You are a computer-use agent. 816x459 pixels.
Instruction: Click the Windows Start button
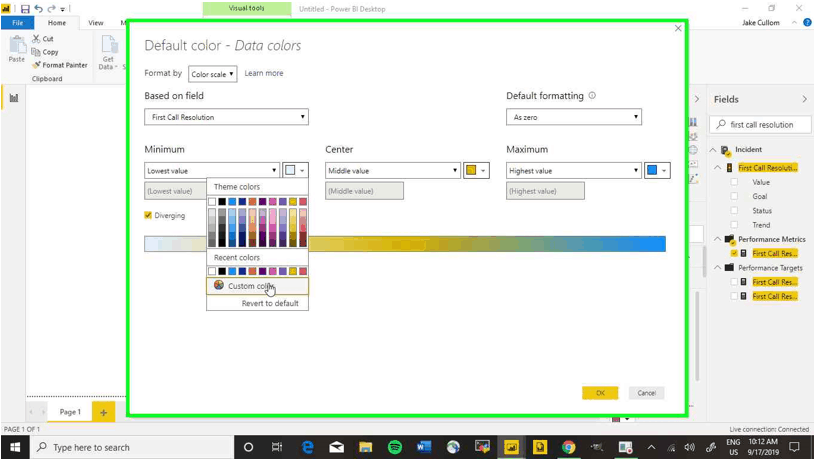pyautogui.click(x=15, y=447)
